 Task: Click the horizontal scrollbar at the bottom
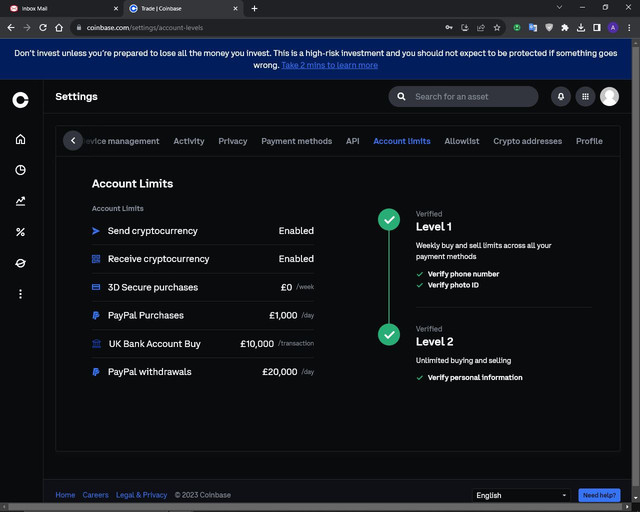tap(316, 507)
